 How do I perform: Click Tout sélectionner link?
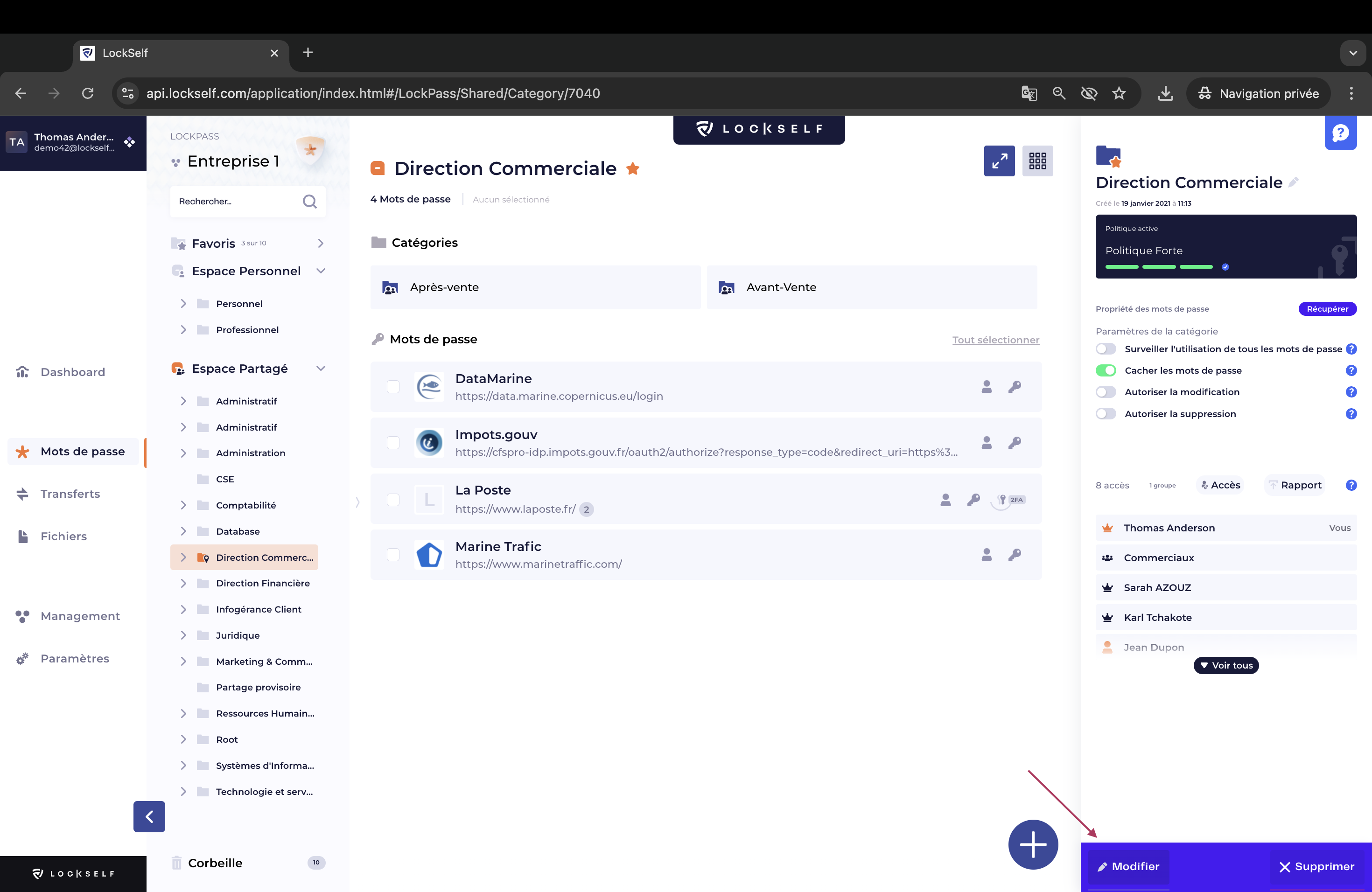click(995, 340)
